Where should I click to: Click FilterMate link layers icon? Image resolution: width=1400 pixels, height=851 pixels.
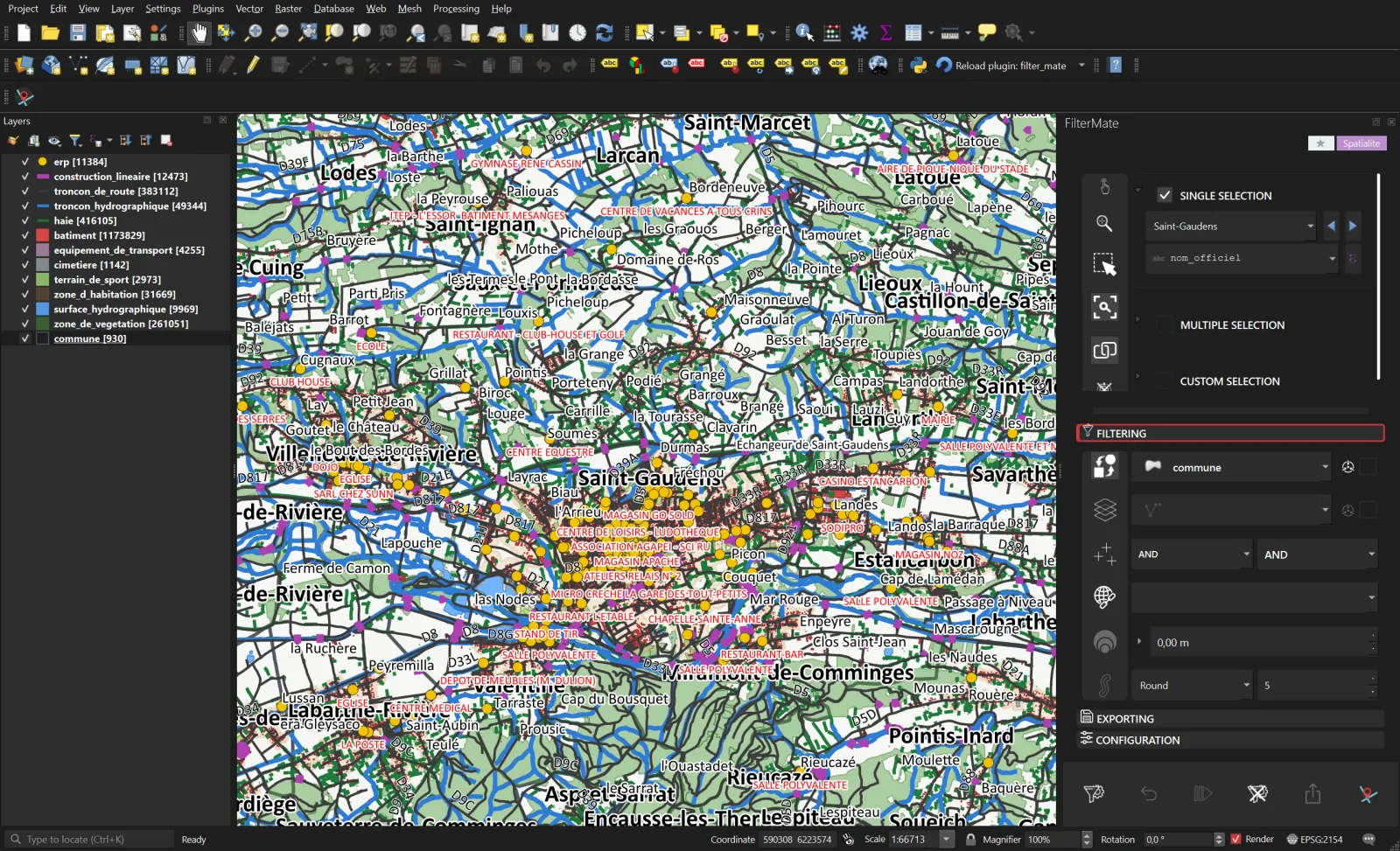[1104, 350]
